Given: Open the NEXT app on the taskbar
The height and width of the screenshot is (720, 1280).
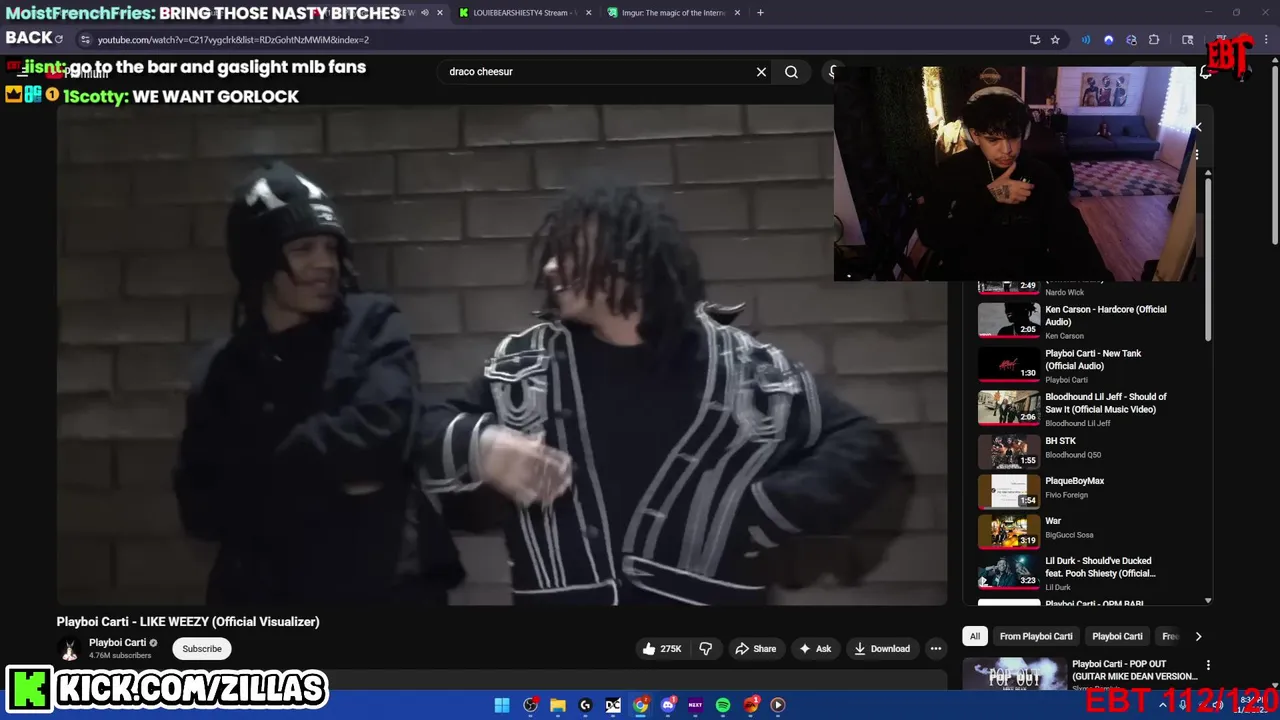Looking at the screenshot, I should [695, 705].
